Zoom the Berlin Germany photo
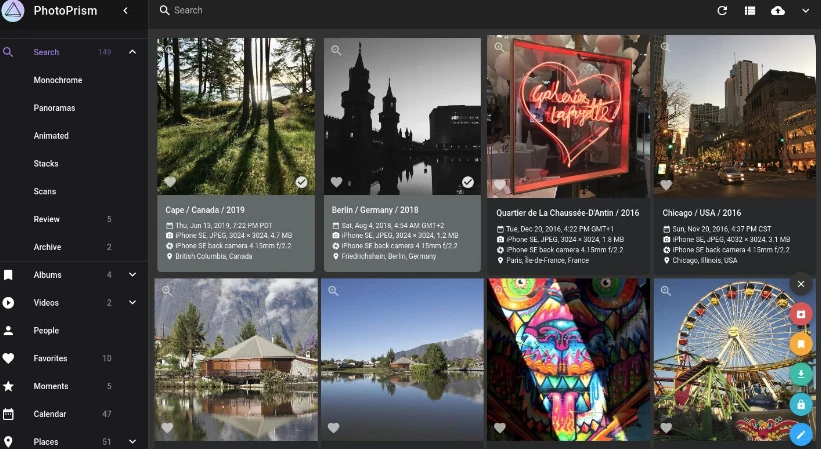This screenshot has width=821, height=449. 336,50
